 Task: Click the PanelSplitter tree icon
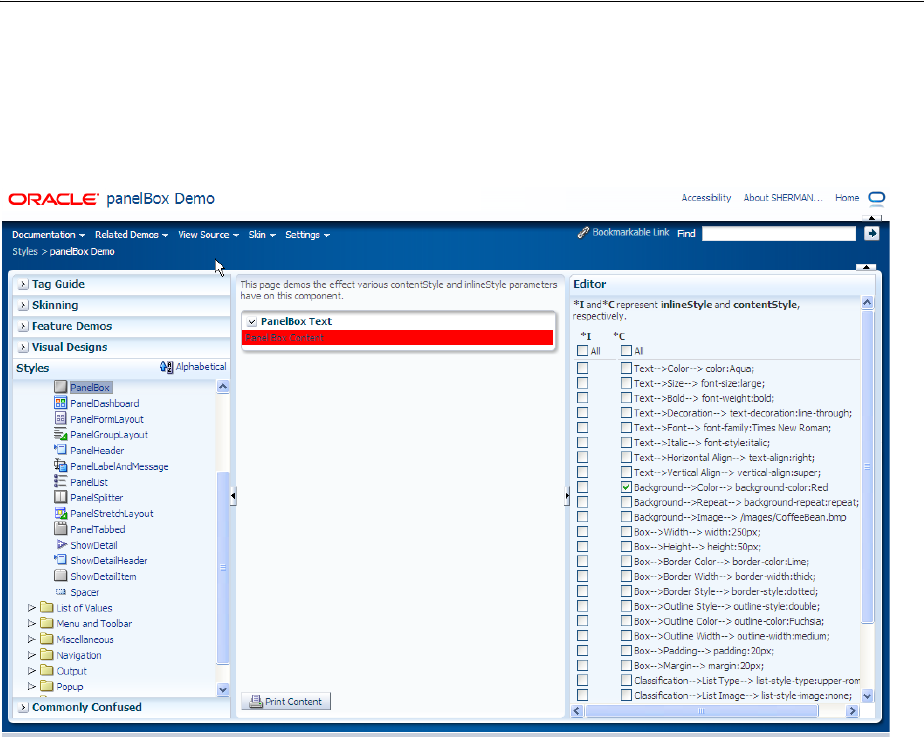[60, 497]
